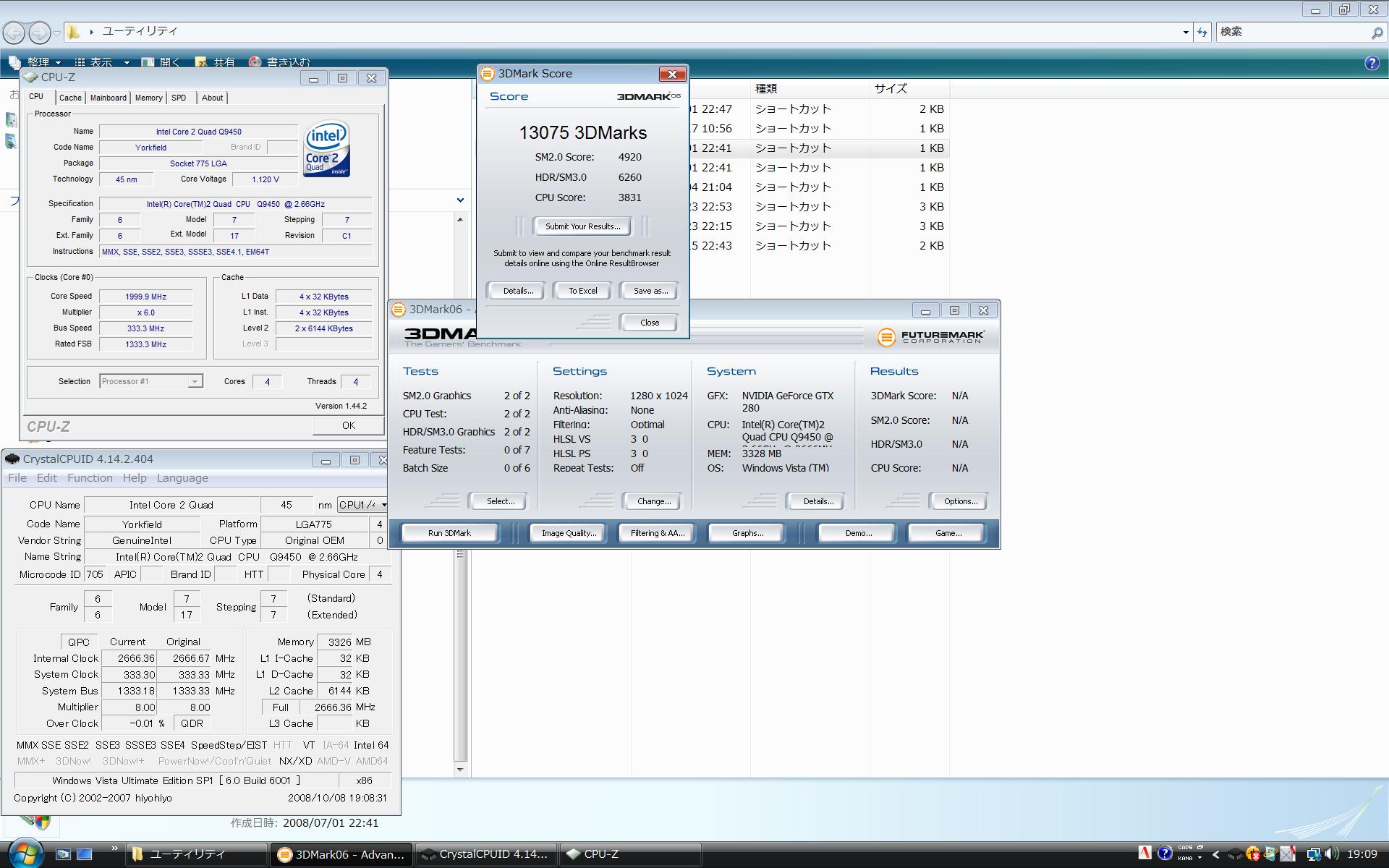The height and width of the screenshot is (868, 1389).
Task: Switch to the Cache tab in CPU-Z
Action: (70, 98)
